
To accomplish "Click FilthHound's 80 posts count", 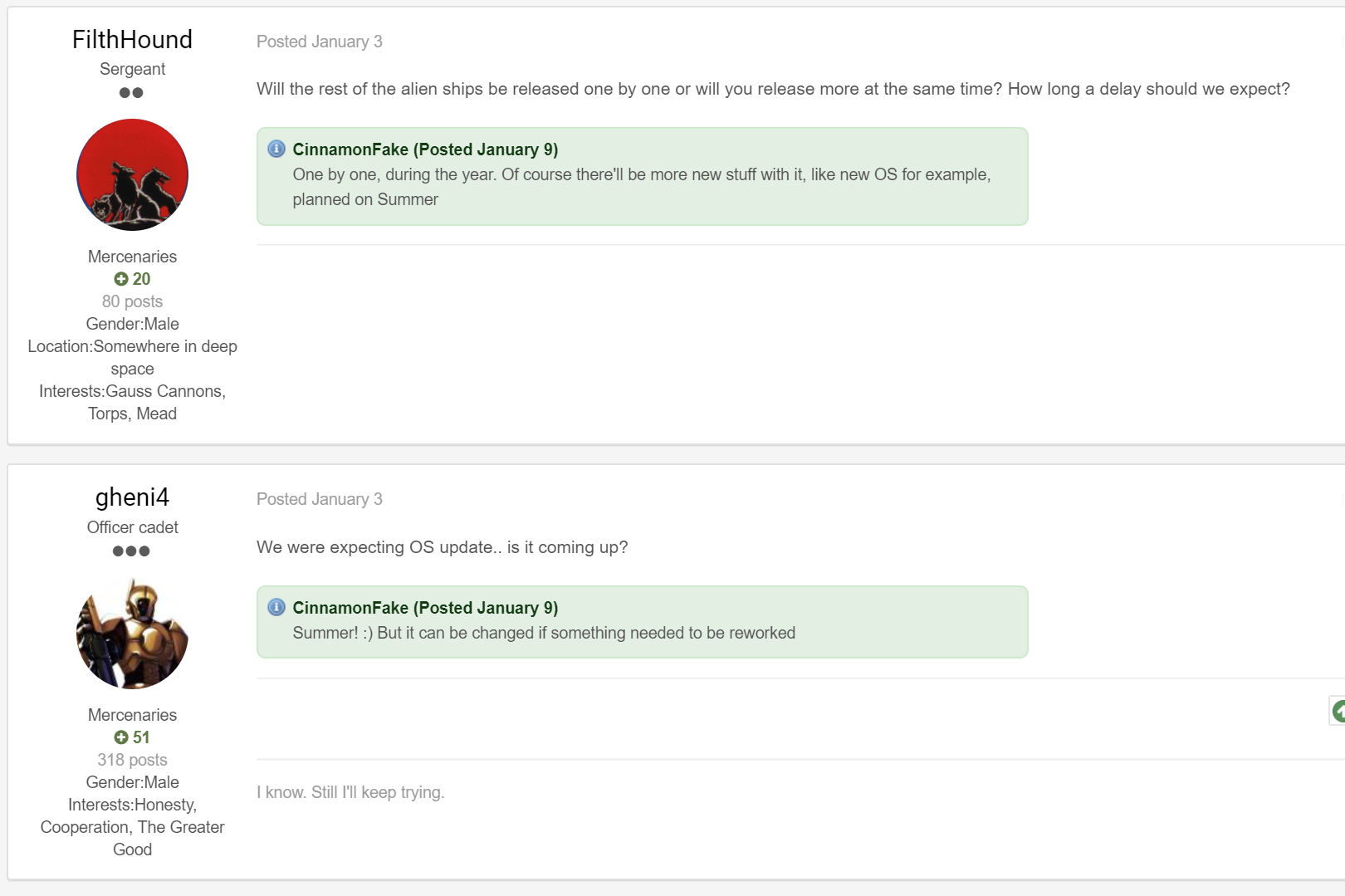I will [132, 301].
